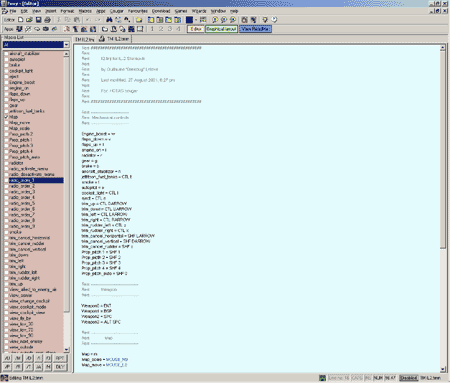Tick the eject checkbox

[x=6, y=77]
